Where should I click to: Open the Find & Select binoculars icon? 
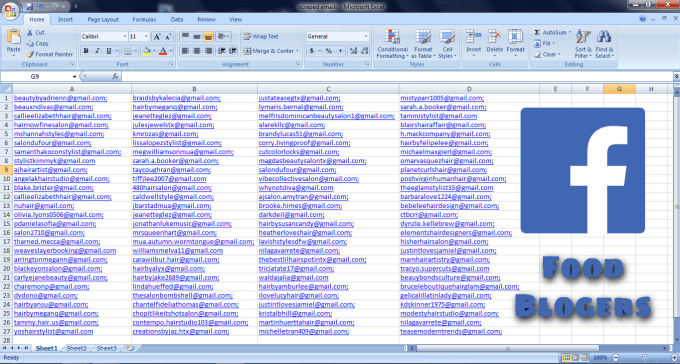tap(604, 44)
